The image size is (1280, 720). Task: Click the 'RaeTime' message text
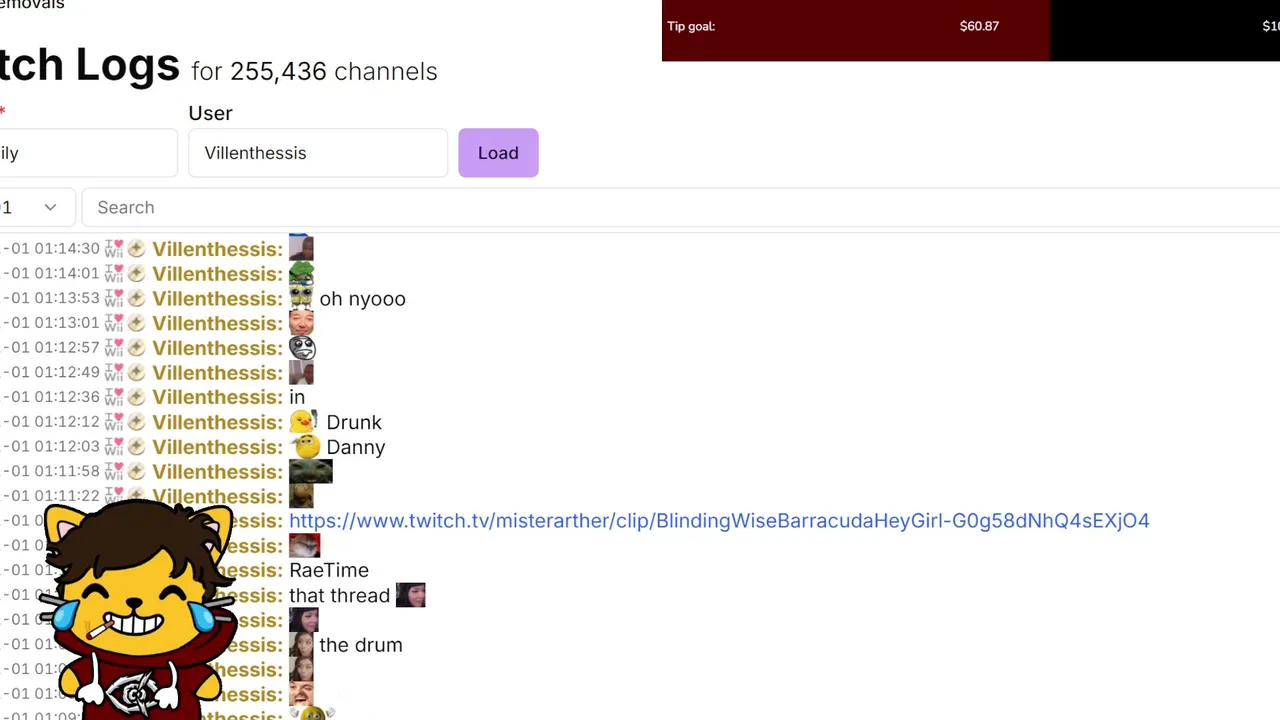[x=329, y=570]
